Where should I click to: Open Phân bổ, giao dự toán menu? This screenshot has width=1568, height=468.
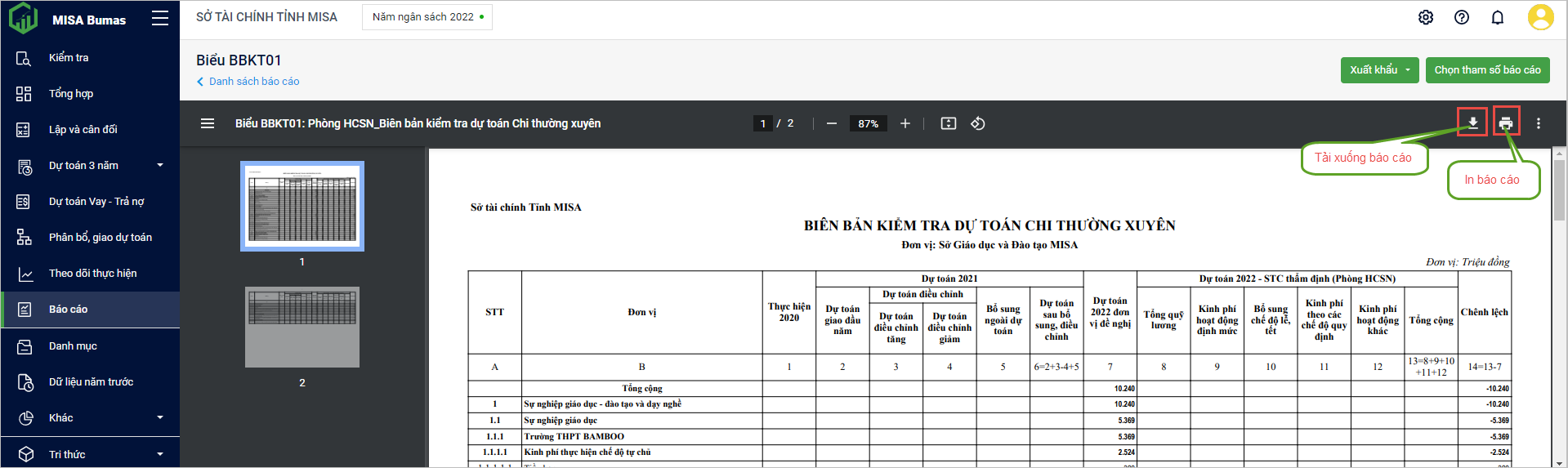[100, 238]
